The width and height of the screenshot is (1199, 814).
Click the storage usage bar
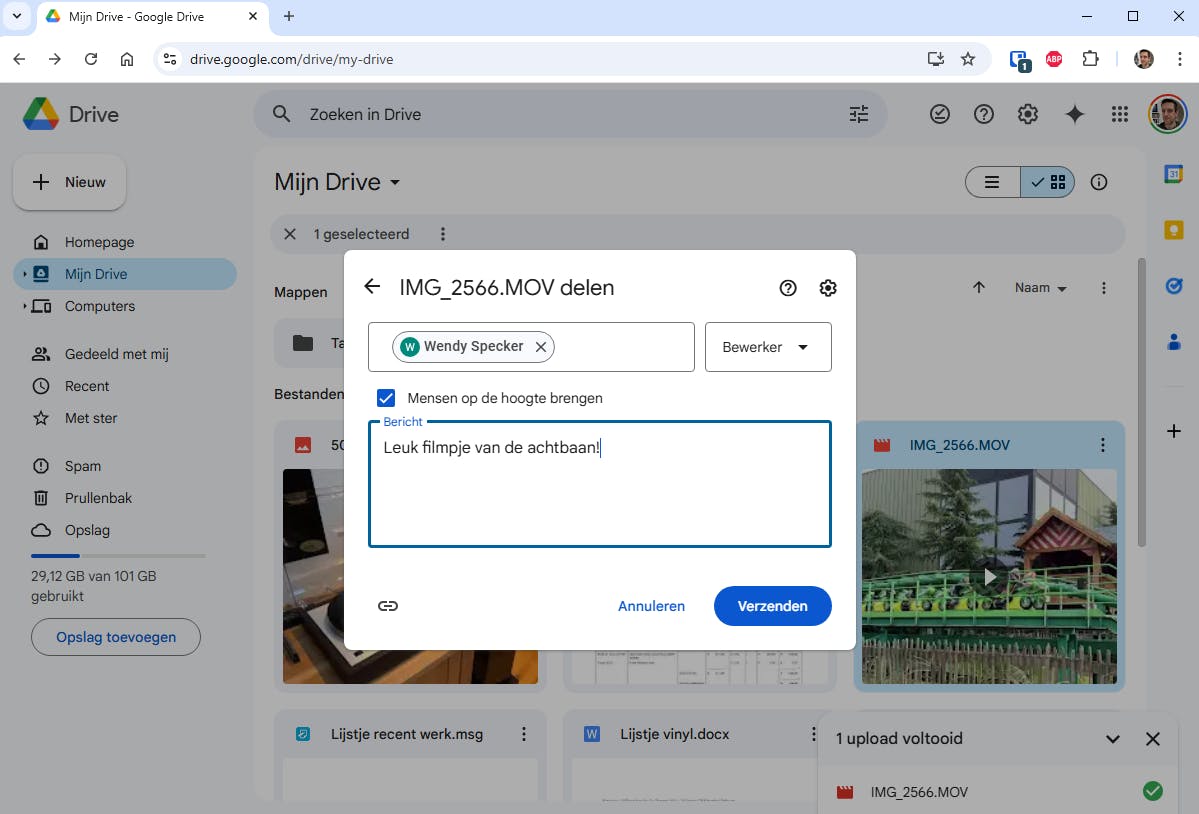click(119, 556)
